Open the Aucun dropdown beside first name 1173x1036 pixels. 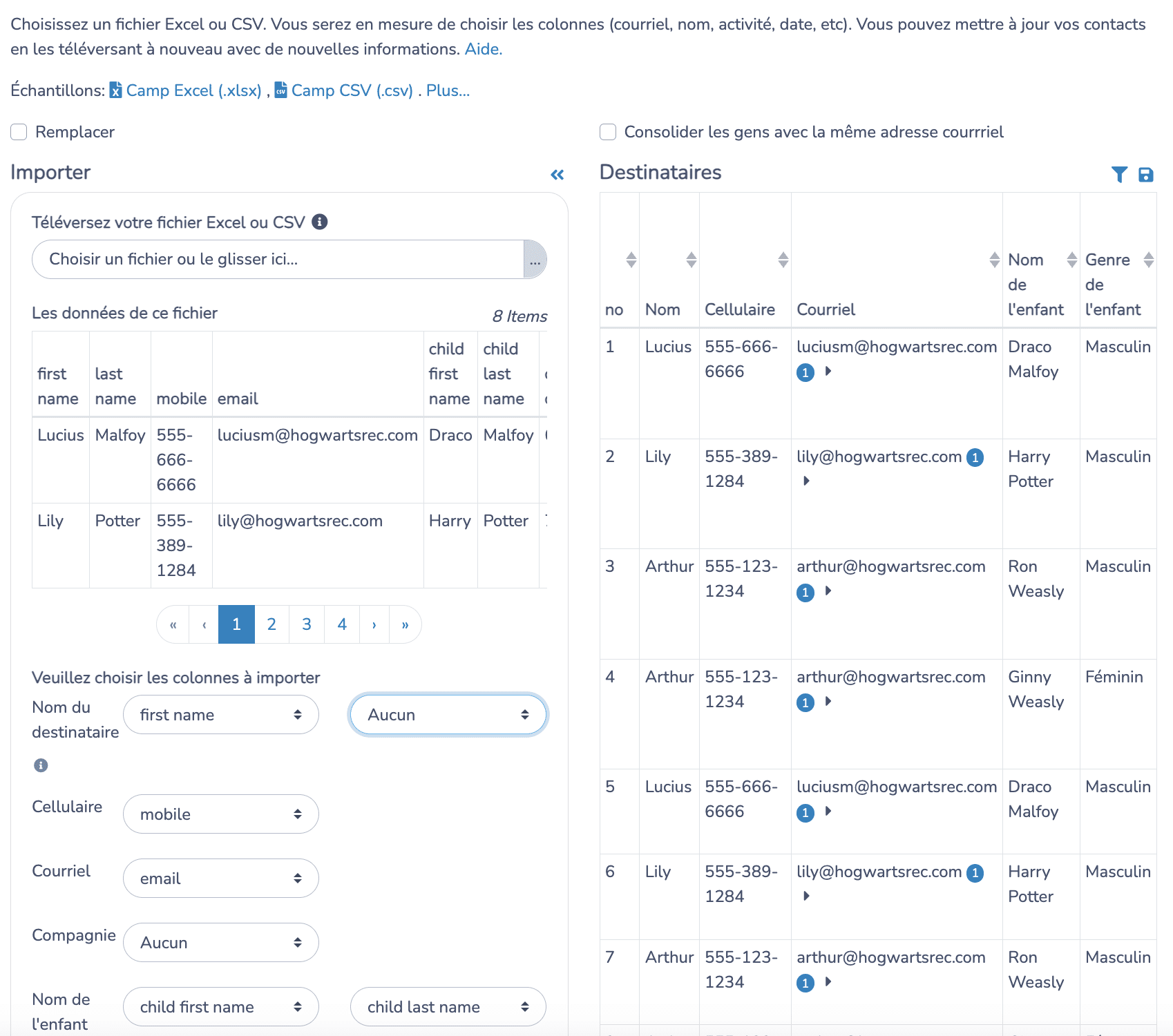(448, 715)
